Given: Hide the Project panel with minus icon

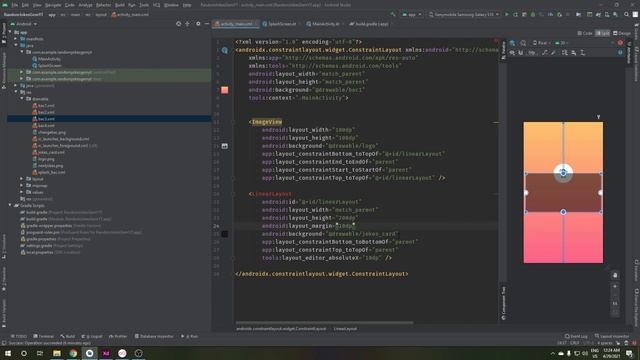Looking at the screenshot, I should click(207, 24).
